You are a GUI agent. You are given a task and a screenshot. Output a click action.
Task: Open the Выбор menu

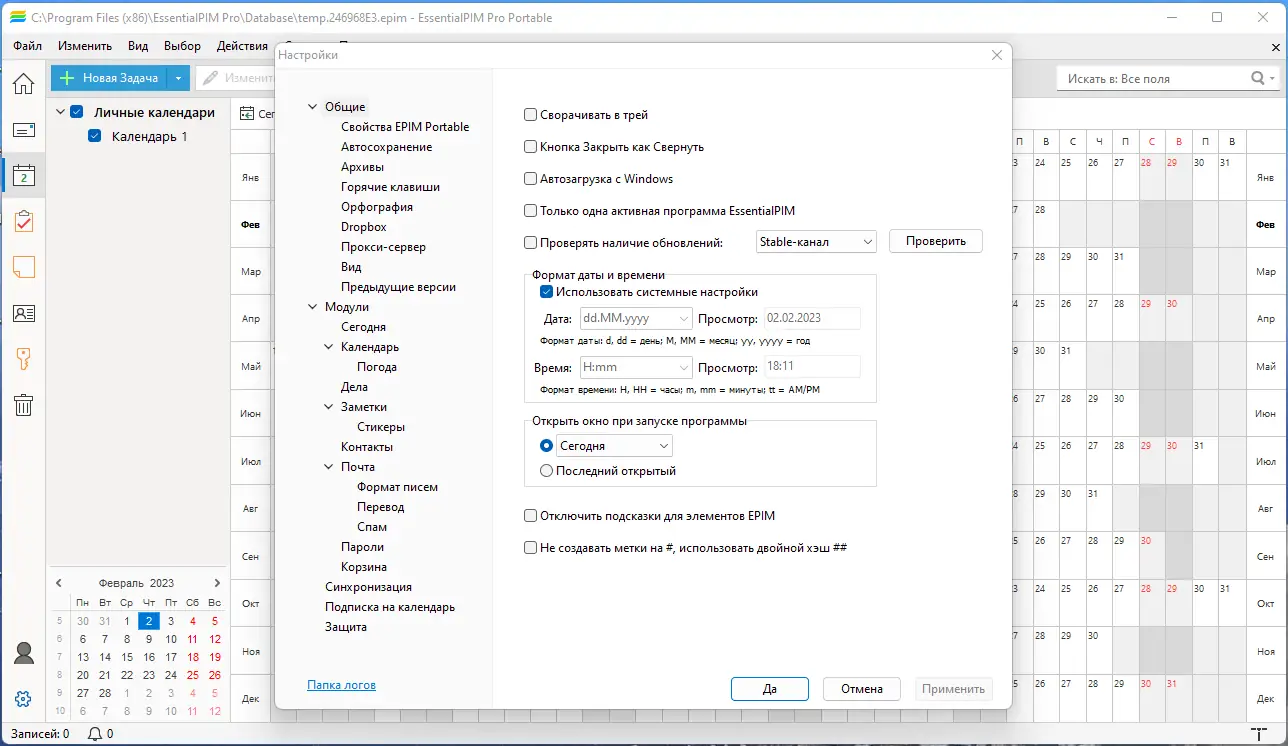point(182,46)
